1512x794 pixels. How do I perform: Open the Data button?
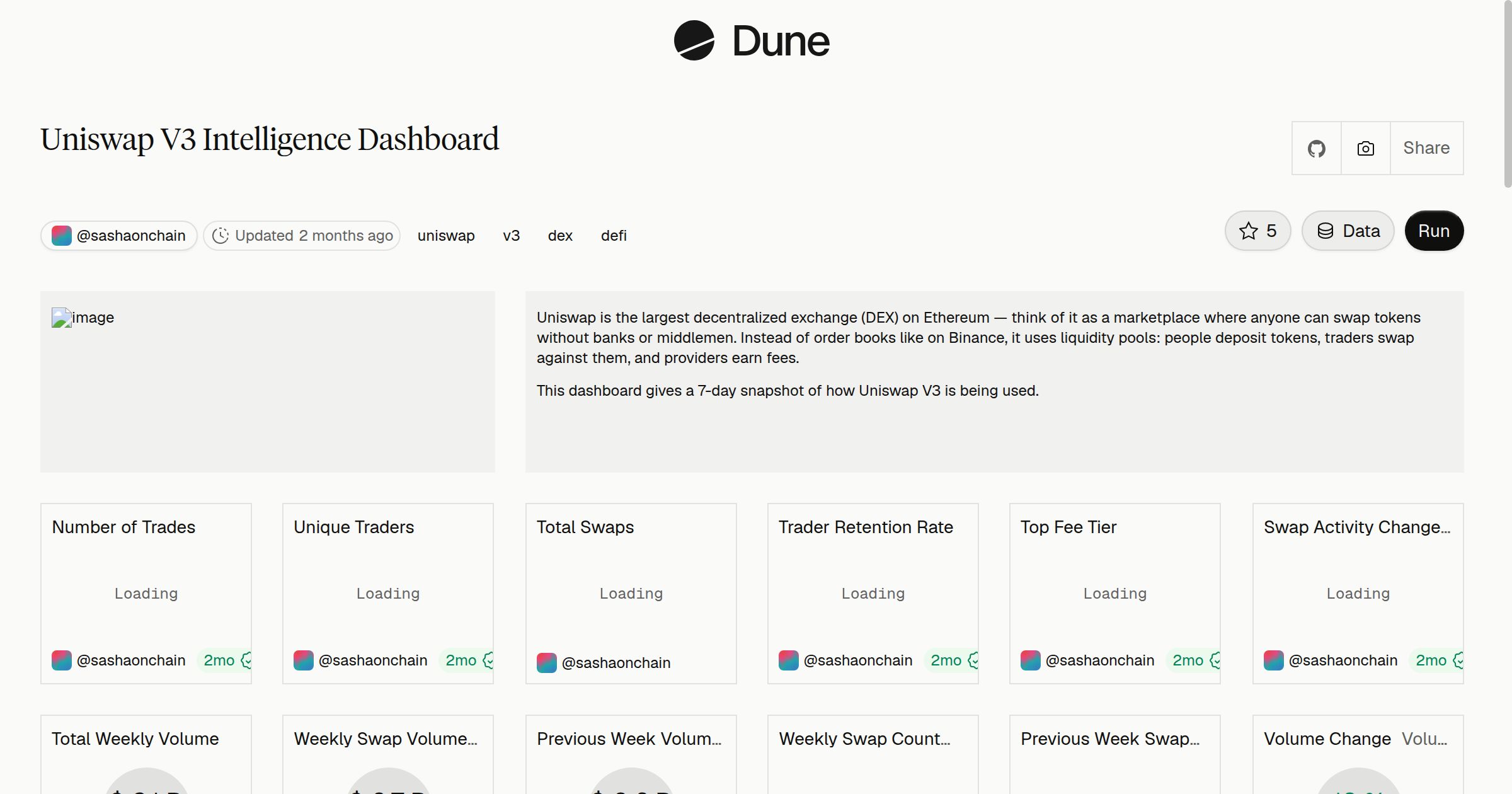tap(1348, 231)
